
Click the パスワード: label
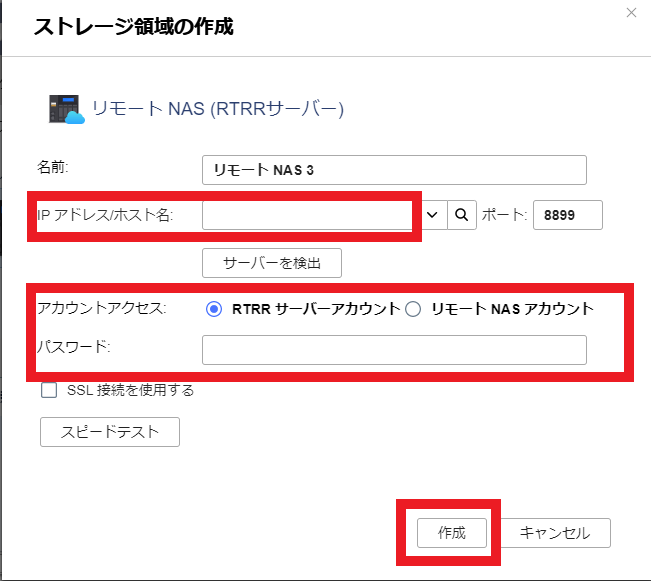click(74, 346)
